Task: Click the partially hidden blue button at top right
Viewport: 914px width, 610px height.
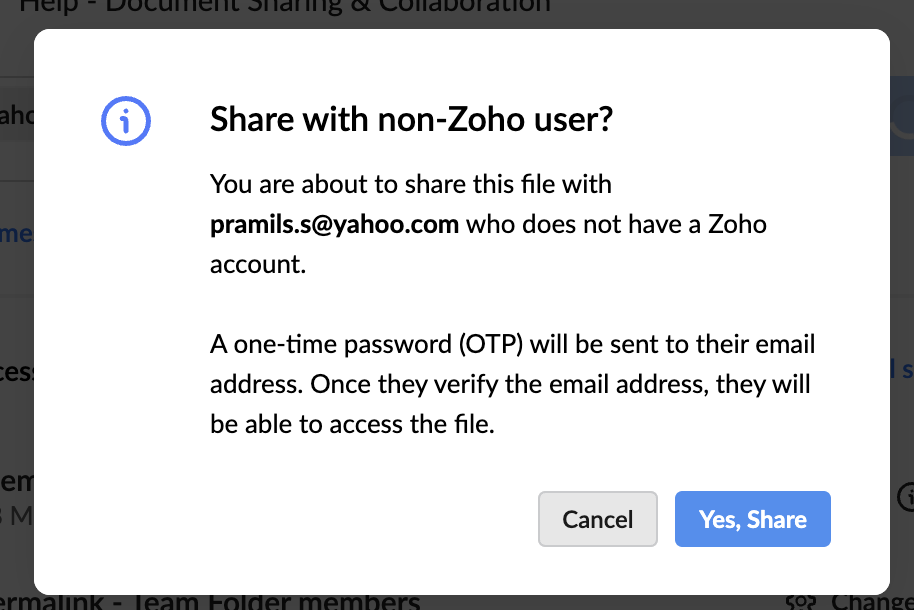Action: coord(902,115)
